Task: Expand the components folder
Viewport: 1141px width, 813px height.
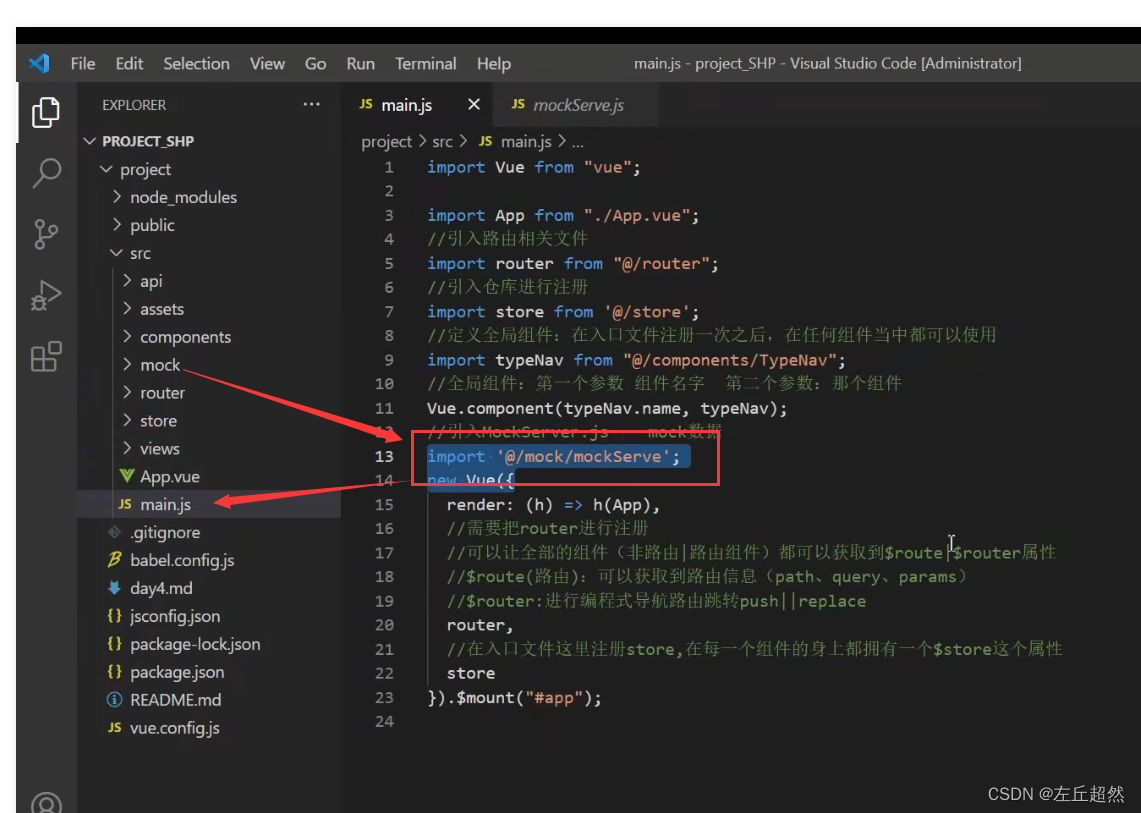Action: click(127, 336)
